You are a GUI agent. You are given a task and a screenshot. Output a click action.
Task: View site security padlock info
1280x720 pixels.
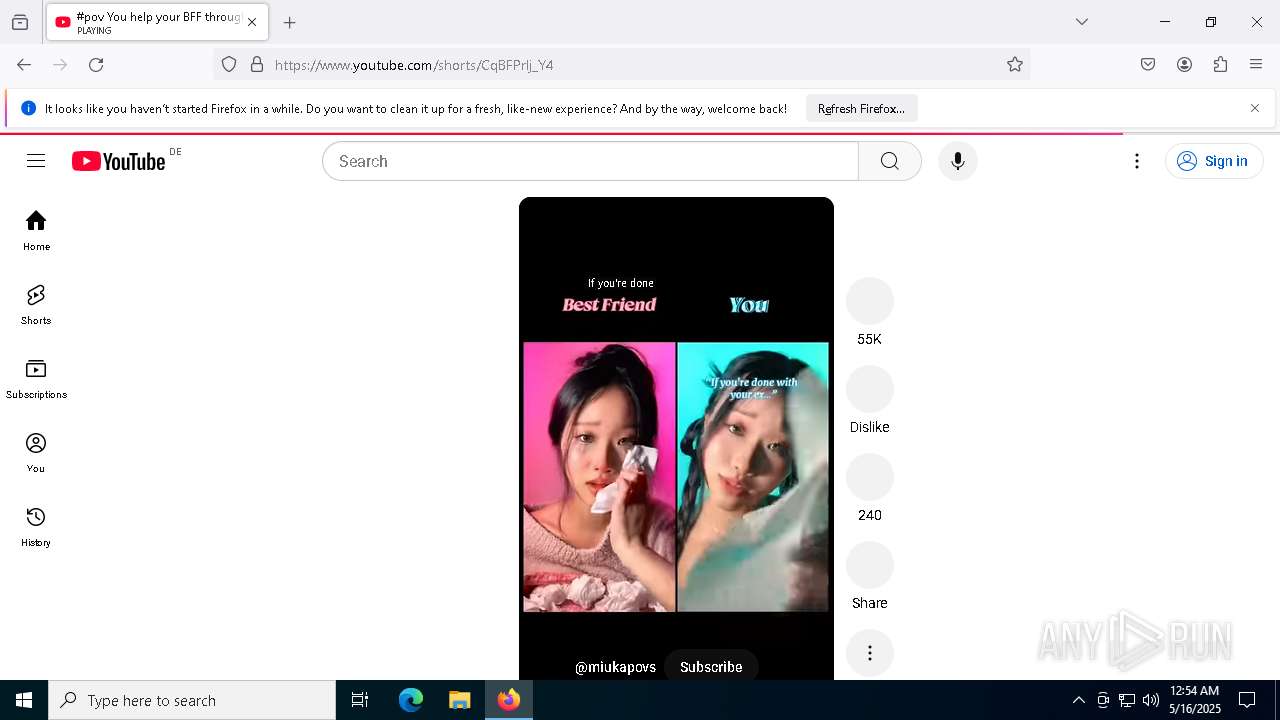pyautogui.click(x=257, y=65)
